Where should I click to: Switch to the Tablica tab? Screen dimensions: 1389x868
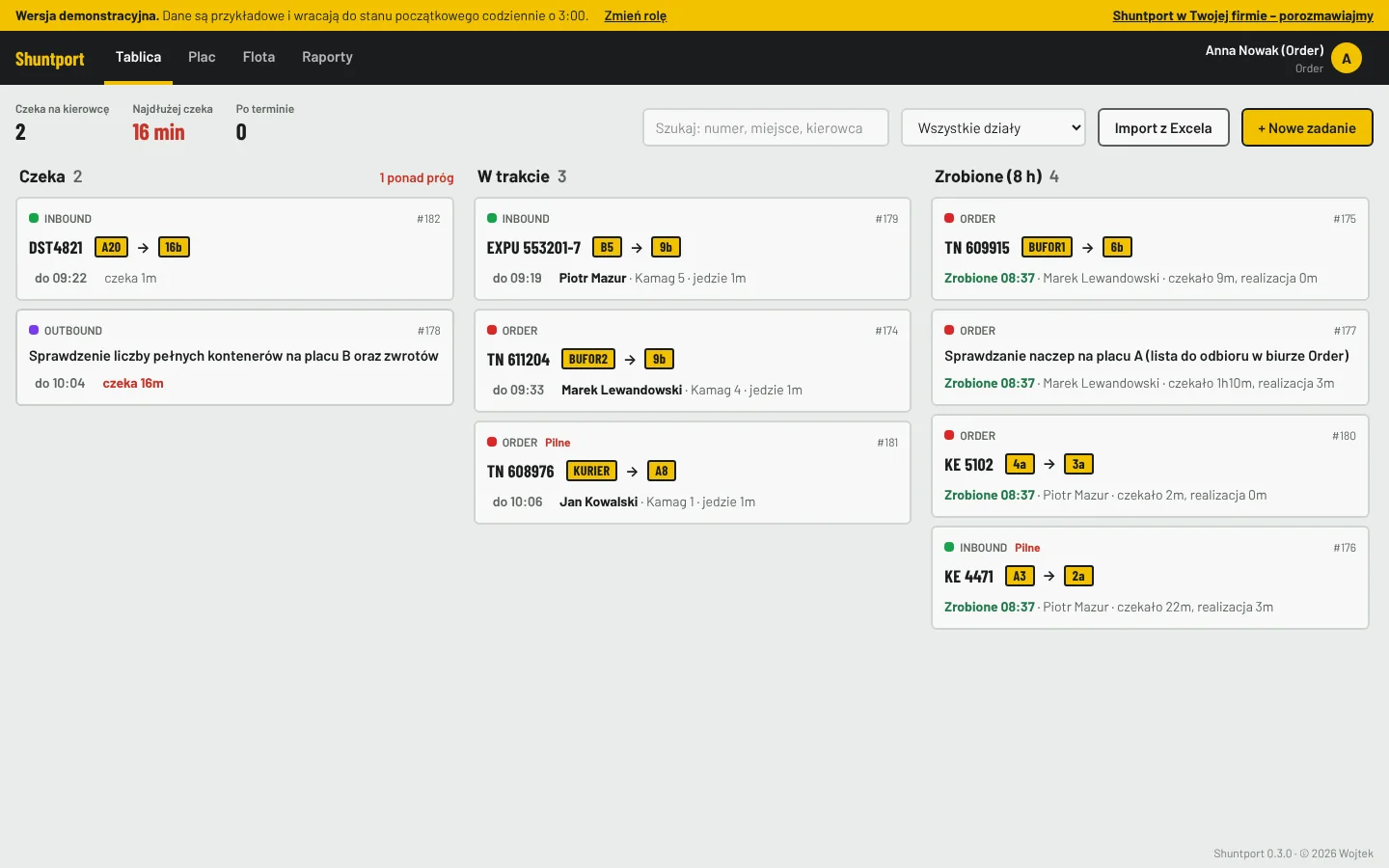(139, 57)
